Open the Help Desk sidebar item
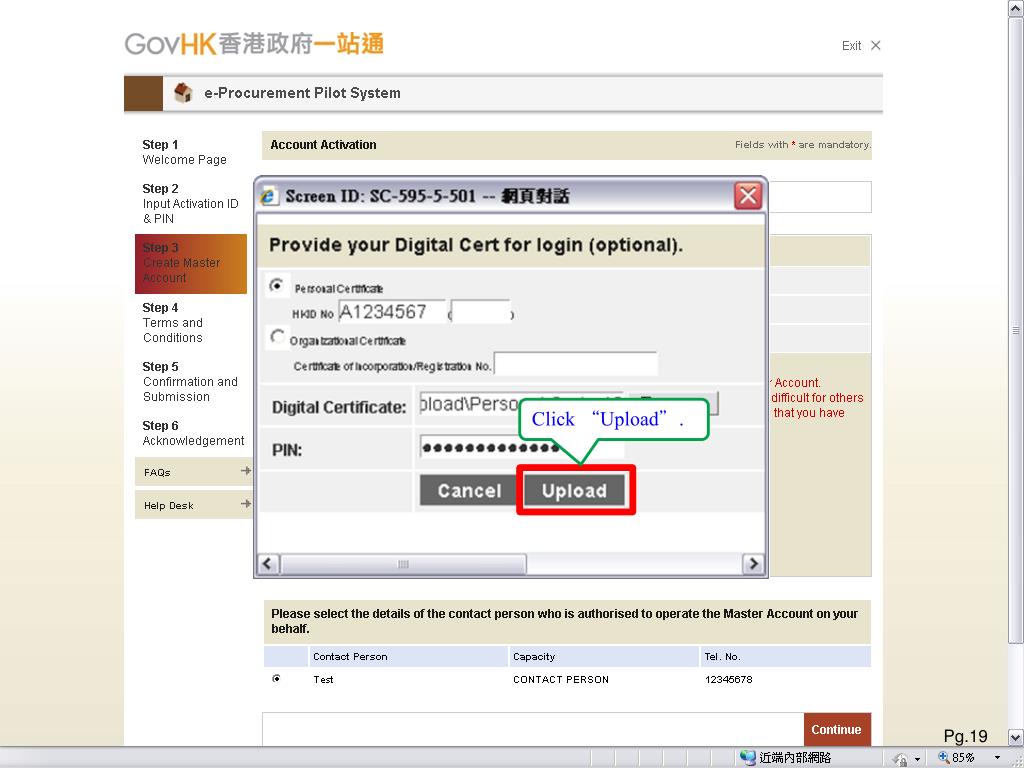This screenshot has width=1024, height=768. 193,505
